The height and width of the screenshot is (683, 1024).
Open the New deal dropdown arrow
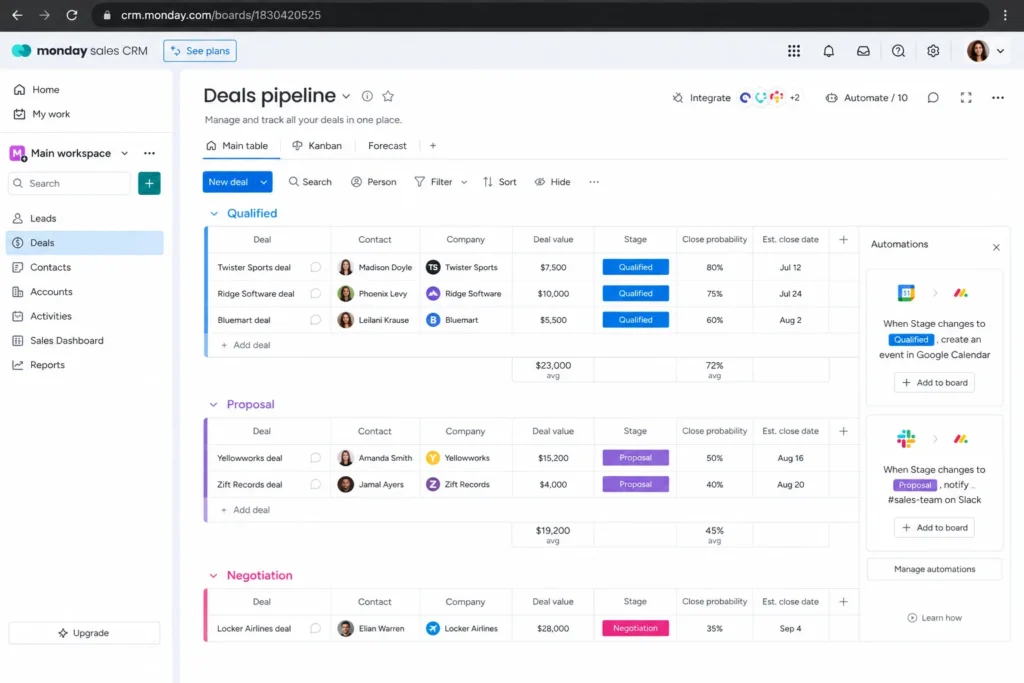coord(263,182)
